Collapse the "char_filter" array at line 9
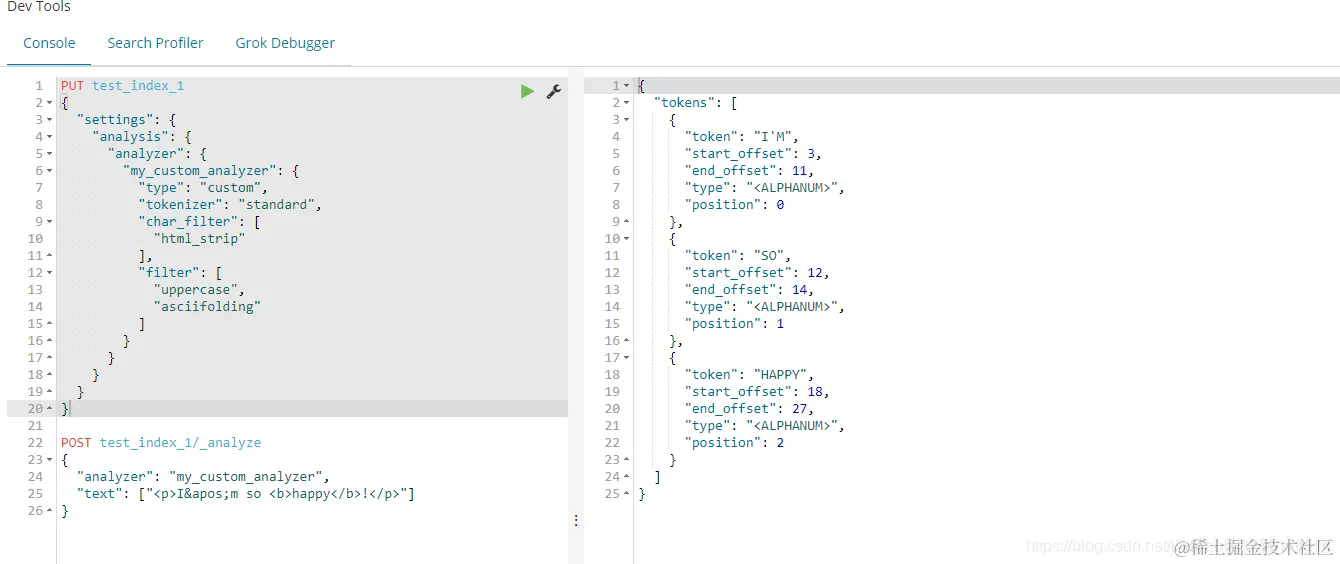 [x=50, y=222]
